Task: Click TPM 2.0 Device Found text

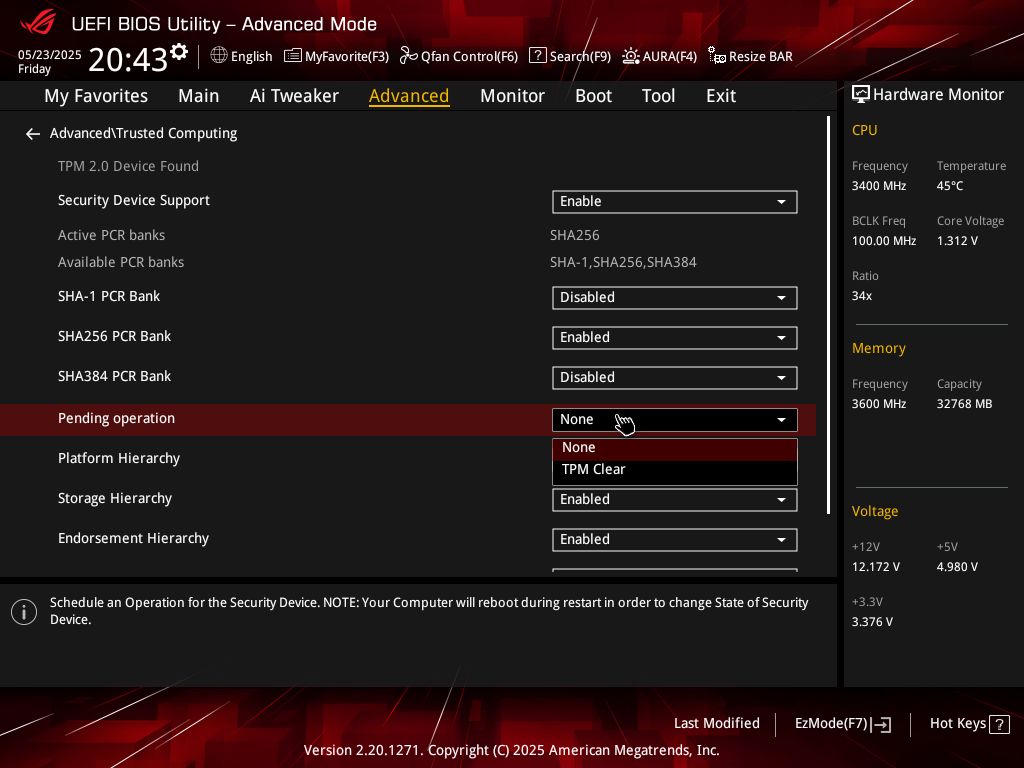Action: point(128,167)
